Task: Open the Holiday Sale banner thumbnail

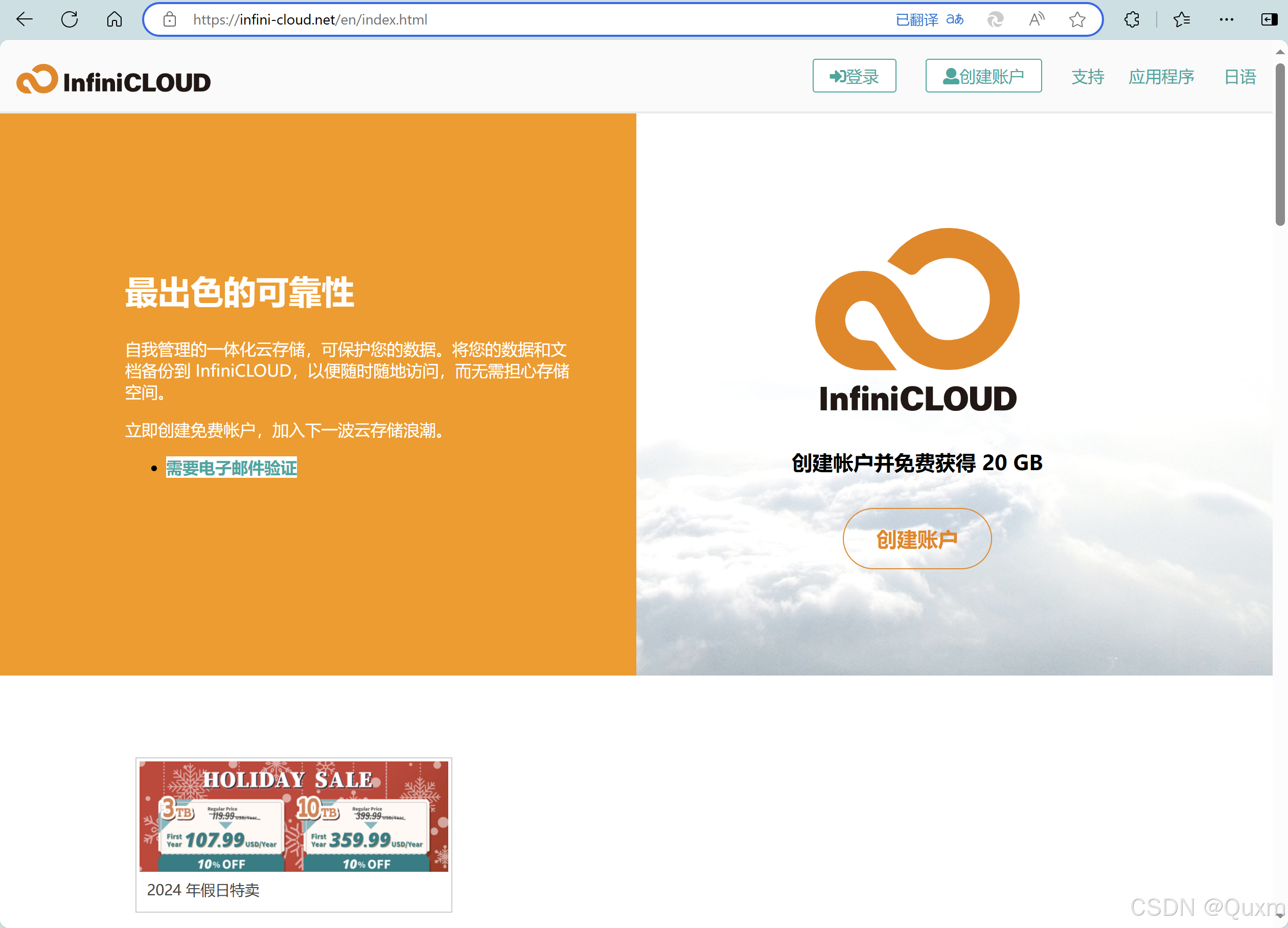Action: [x=293, y=816]
